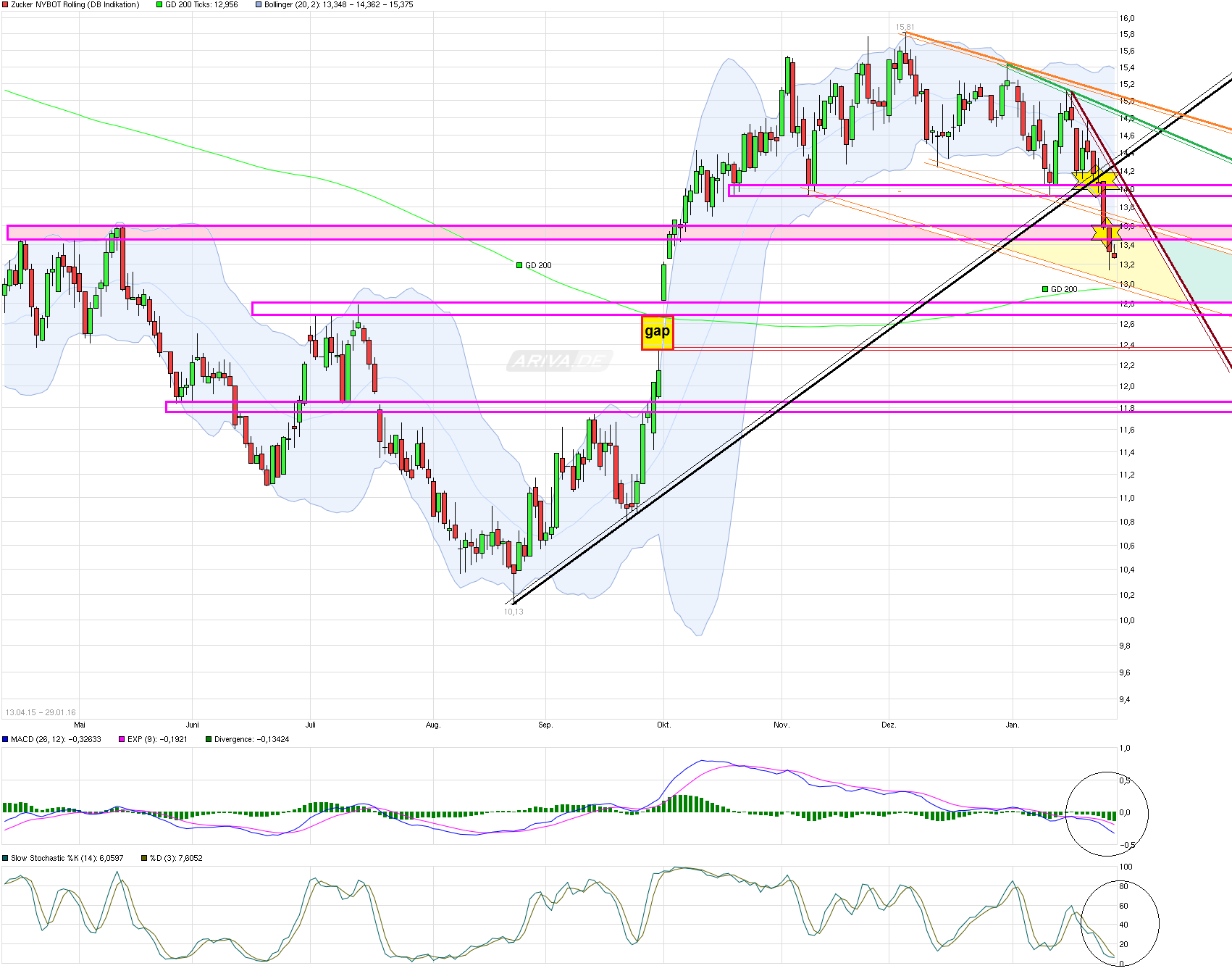
Task: Click the Okt. month label on time axis
Action: (x=663, y=725)
